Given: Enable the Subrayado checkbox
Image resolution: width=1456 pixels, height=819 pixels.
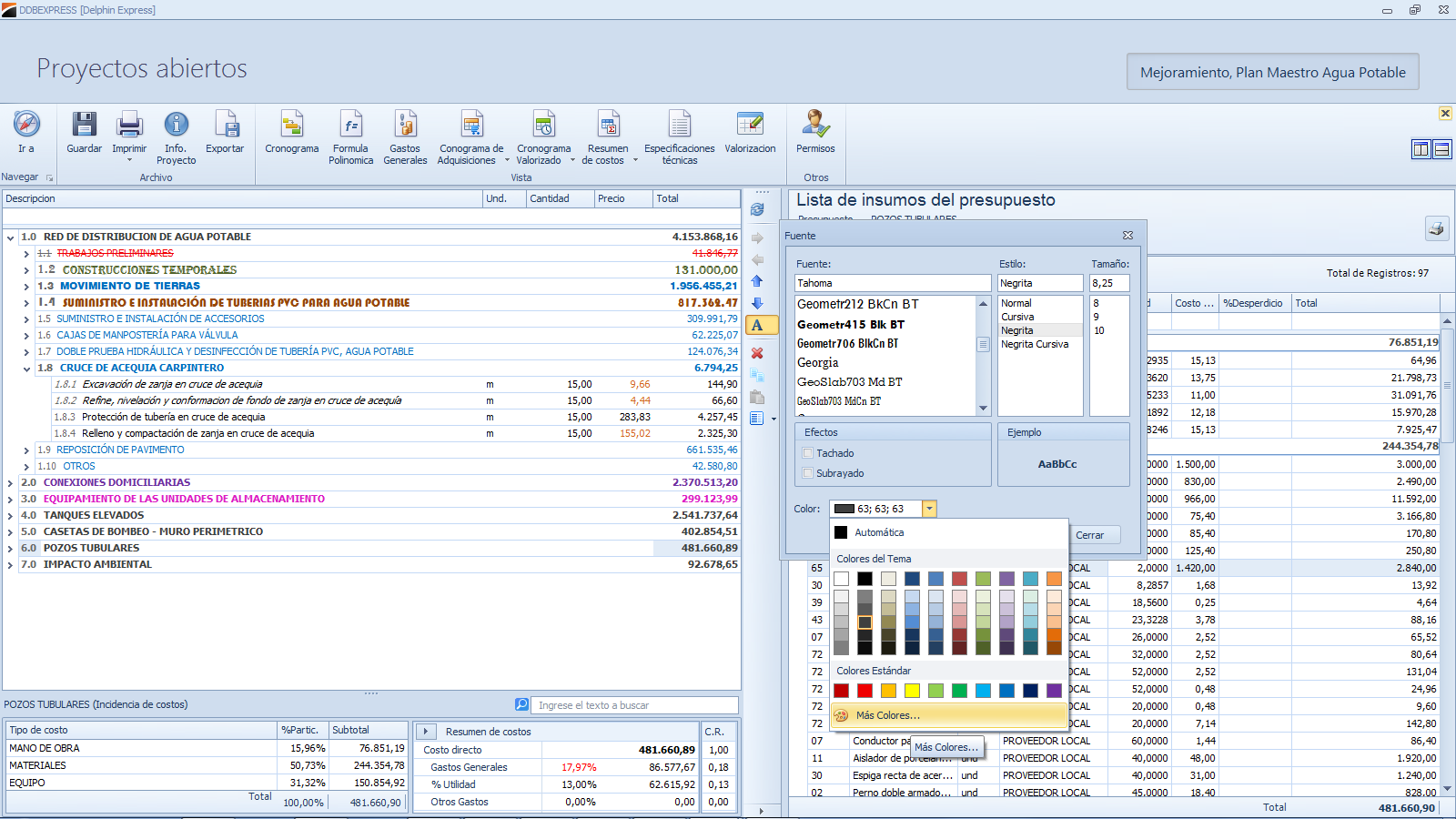Looking at the screenshot, I should coord(808,473).
